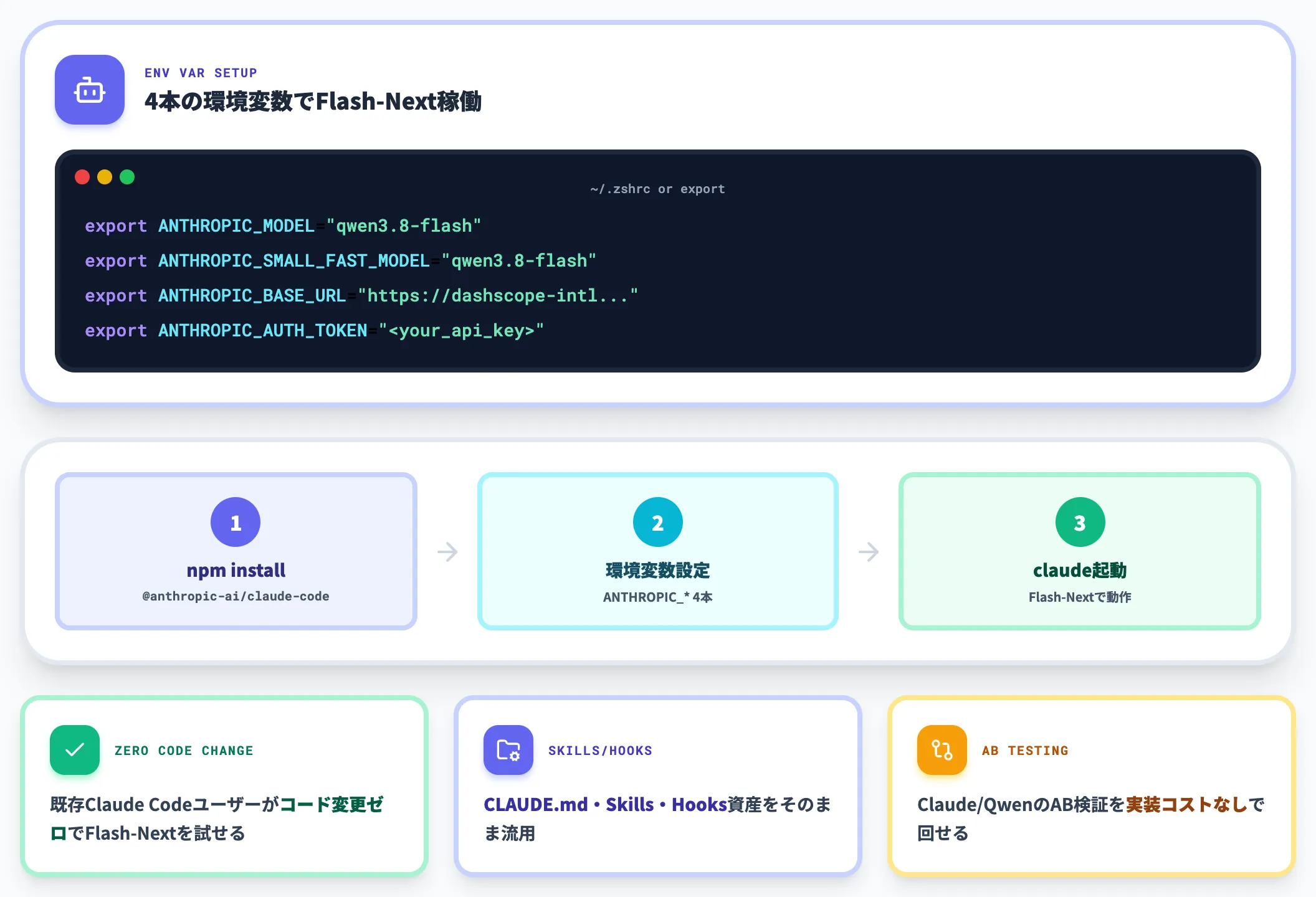Click the ANTHROPIC_AUTH_TOKEN export line
This screenshot has width=1316, height=897.
[x=315, y=330]
